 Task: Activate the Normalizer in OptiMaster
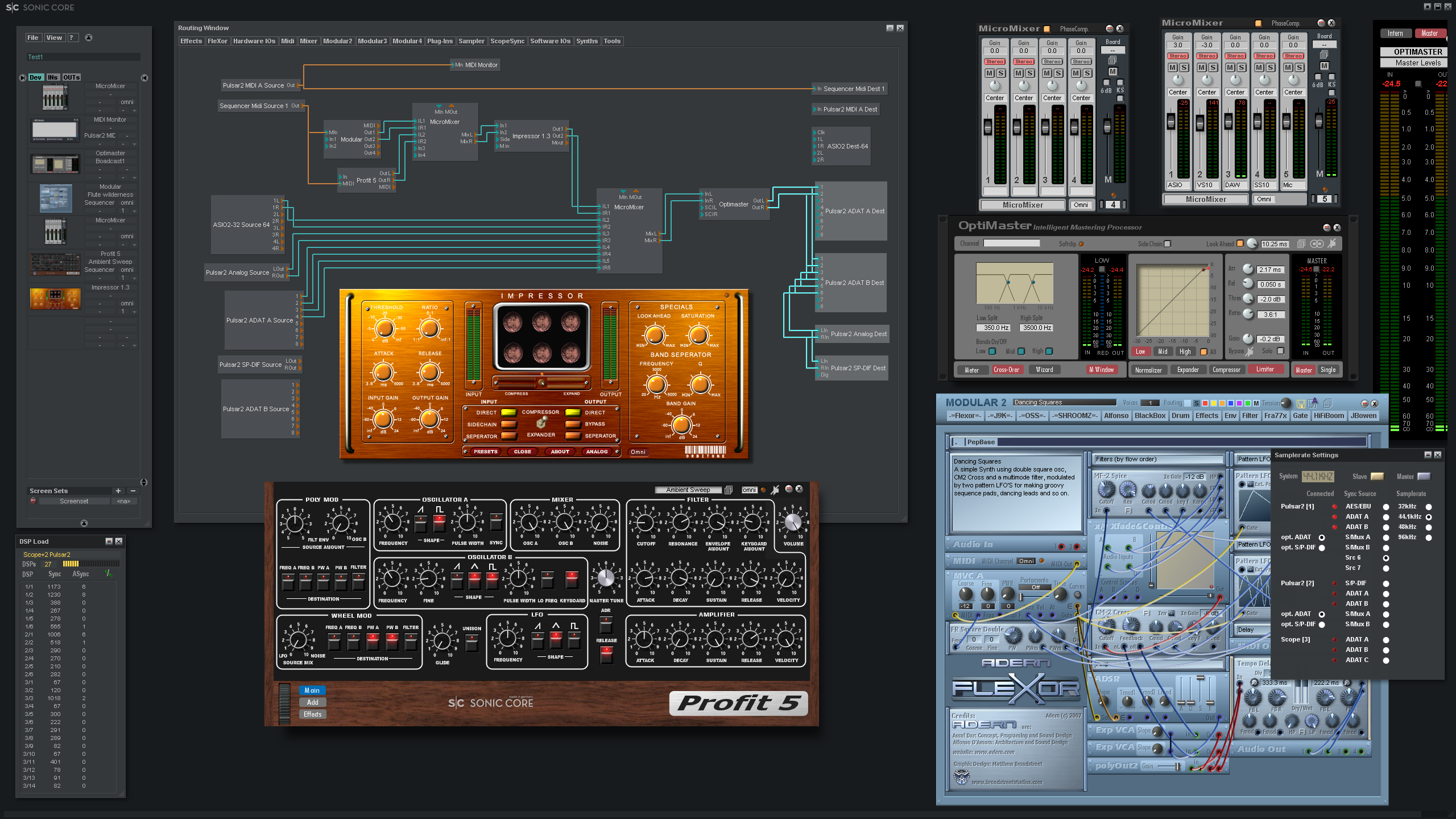click(x=1149, y=370)
